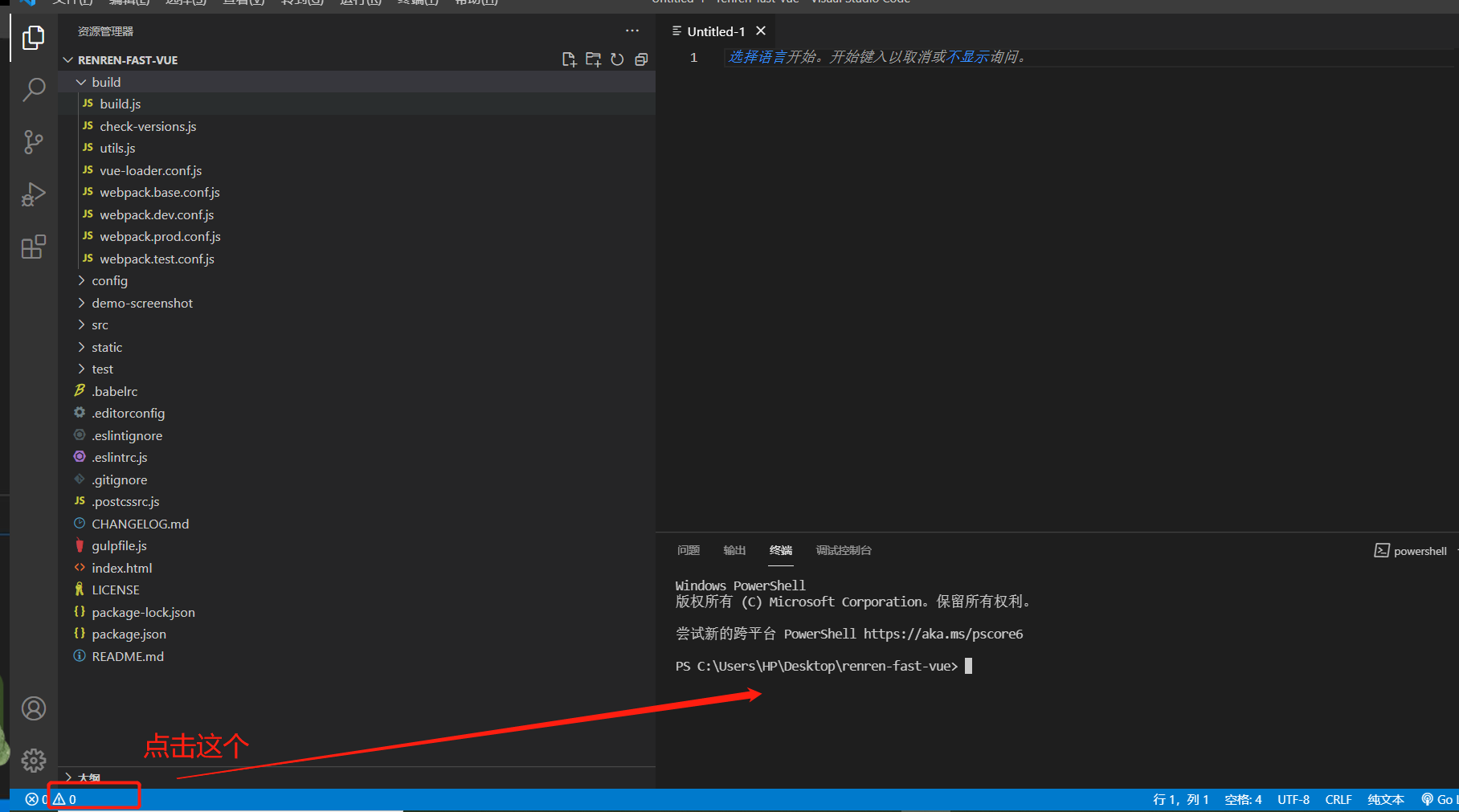Open check-versions.js file
This screenshot has height=812, width=1459.
pyautogui.click(x=357, y=126)
